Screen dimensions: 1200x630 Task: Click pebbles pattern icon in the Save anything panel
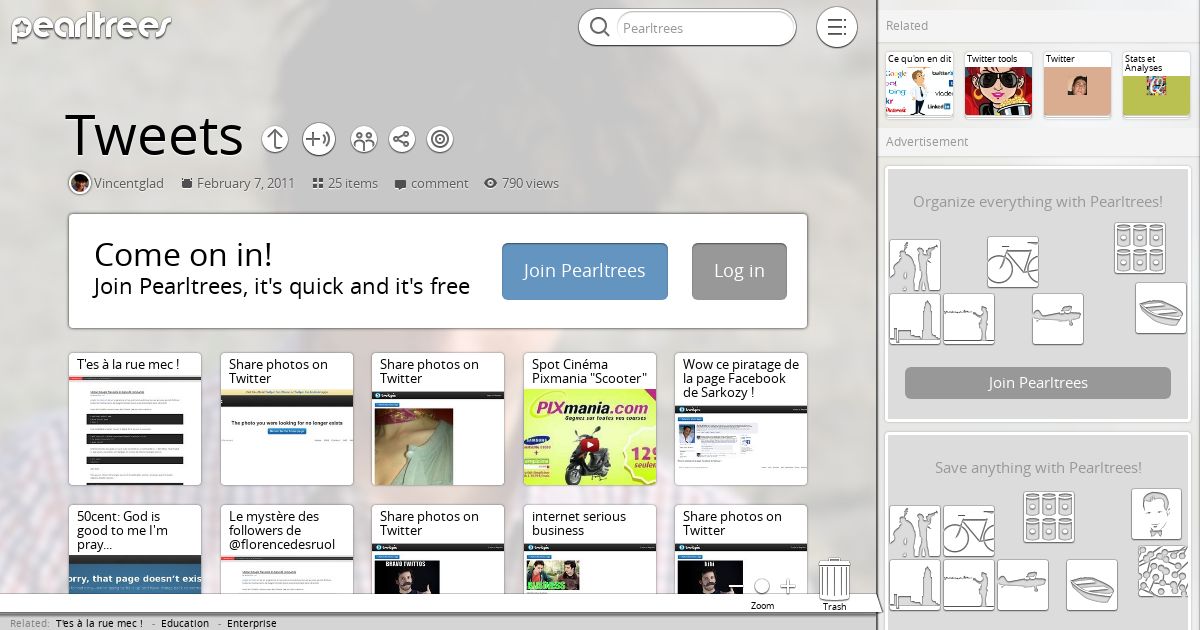click(1163, 572)
